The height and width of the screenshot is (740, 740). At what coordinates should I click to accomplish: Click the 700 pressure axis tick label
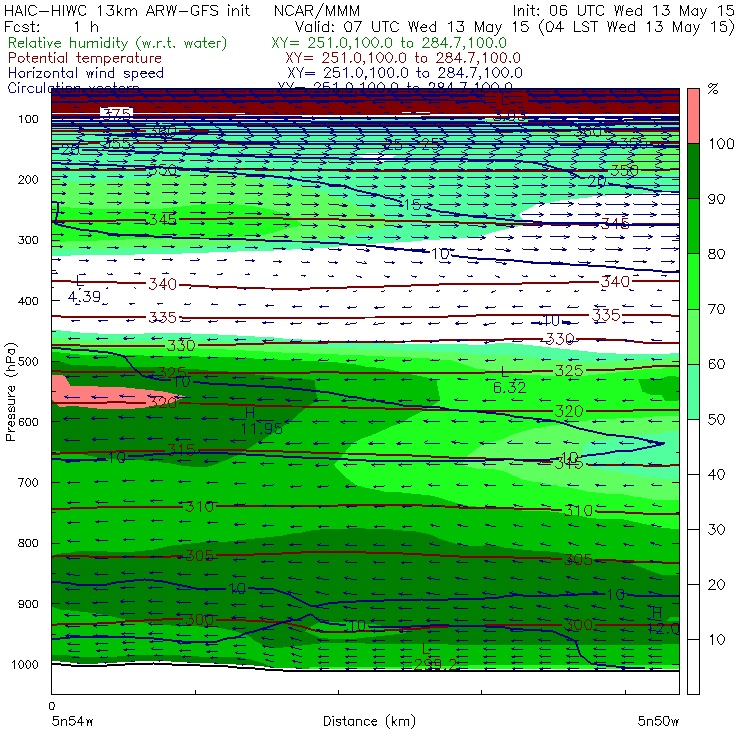pyautogui.click(x=28, y=482)
